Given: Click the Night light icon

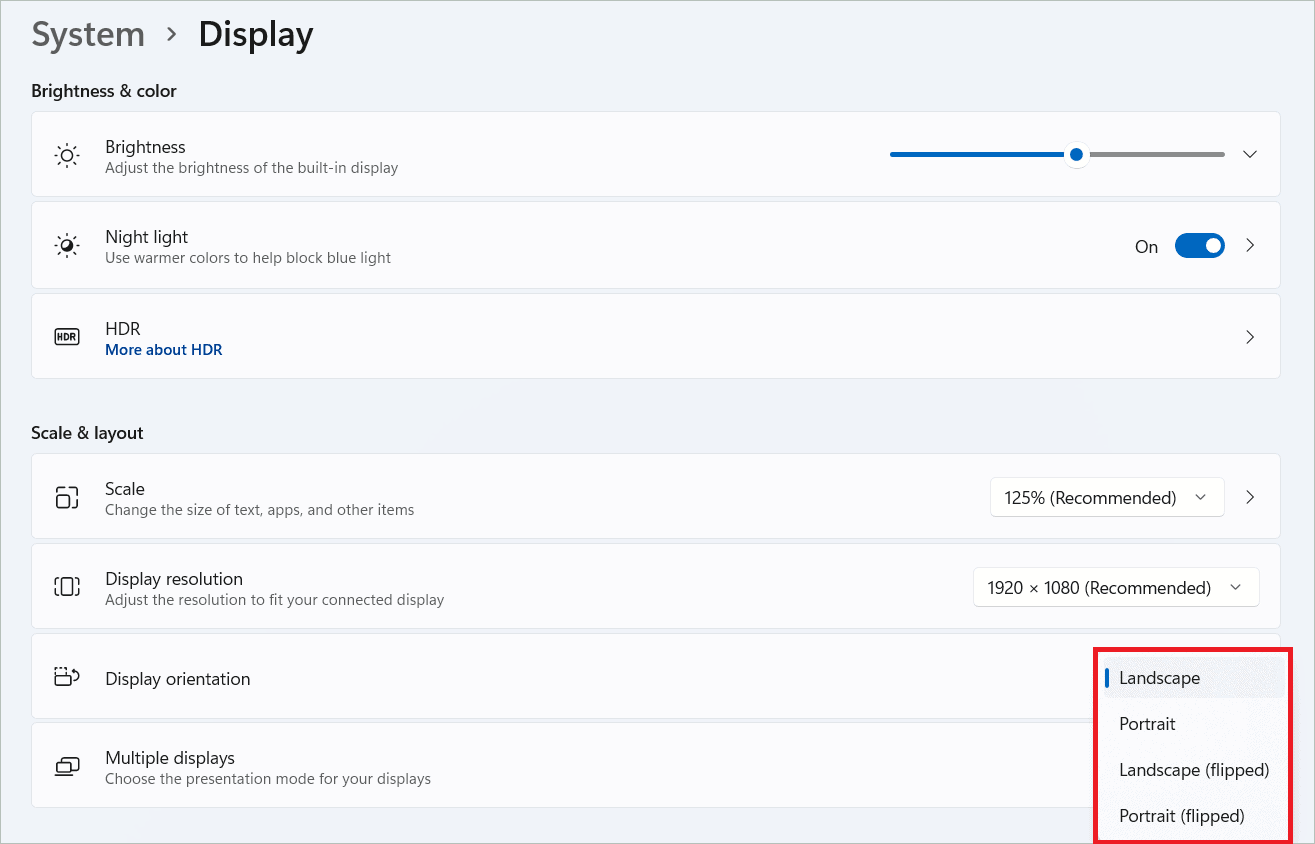Looking at the screenshot, I should 67,246.
